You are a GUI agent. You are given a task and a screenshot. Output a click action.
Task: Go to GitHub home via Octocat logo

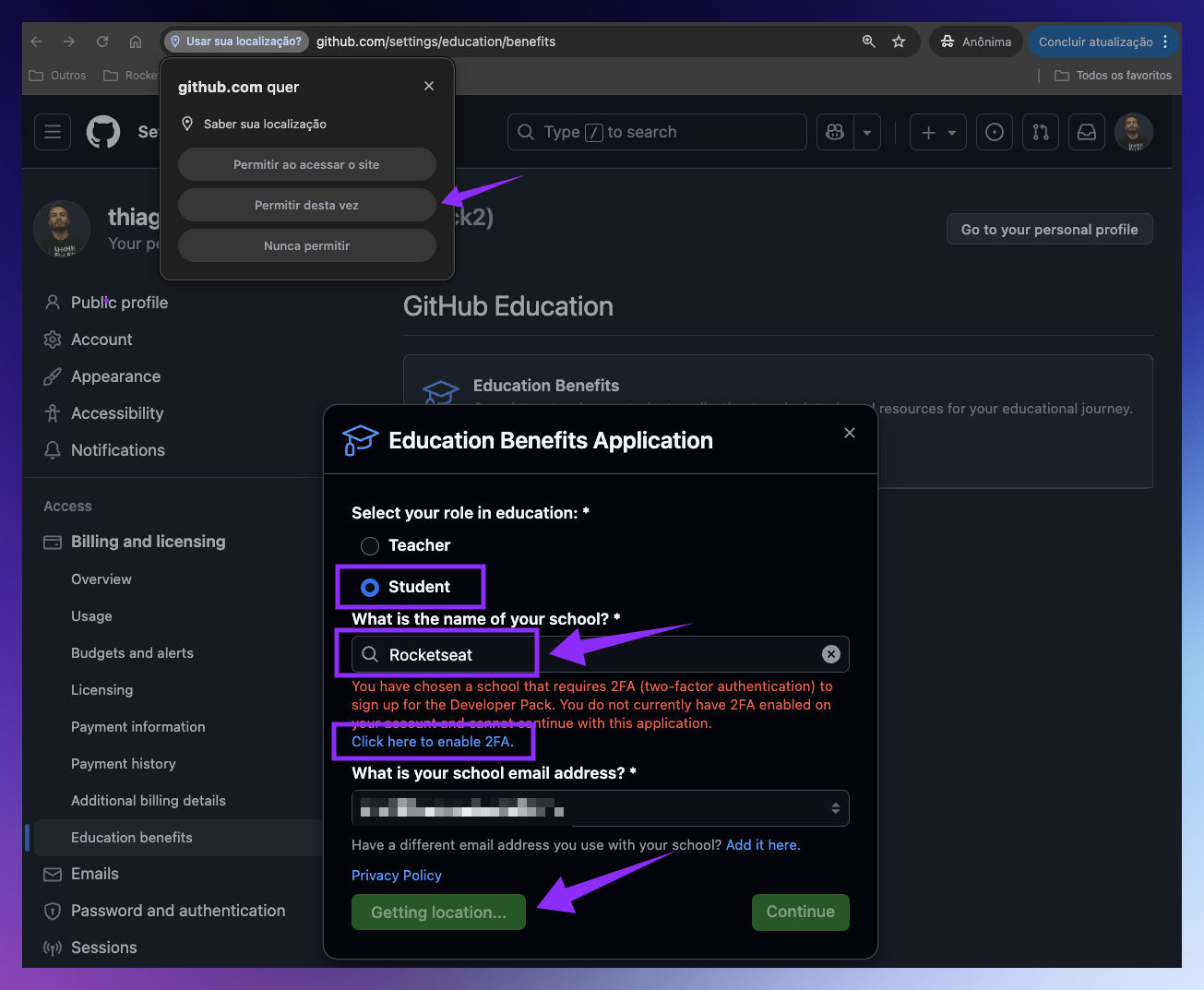tap(103, 132)
